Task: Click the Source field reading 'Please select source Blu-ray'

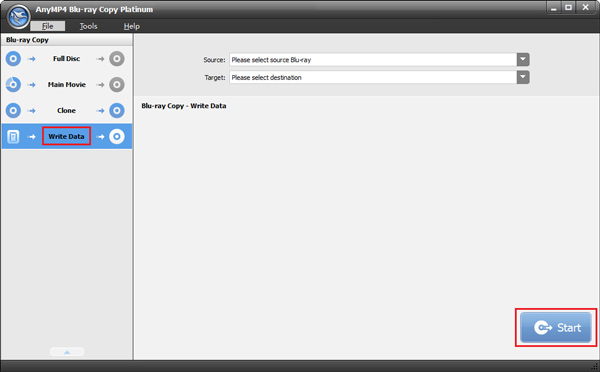Action: tap(373, 59)
